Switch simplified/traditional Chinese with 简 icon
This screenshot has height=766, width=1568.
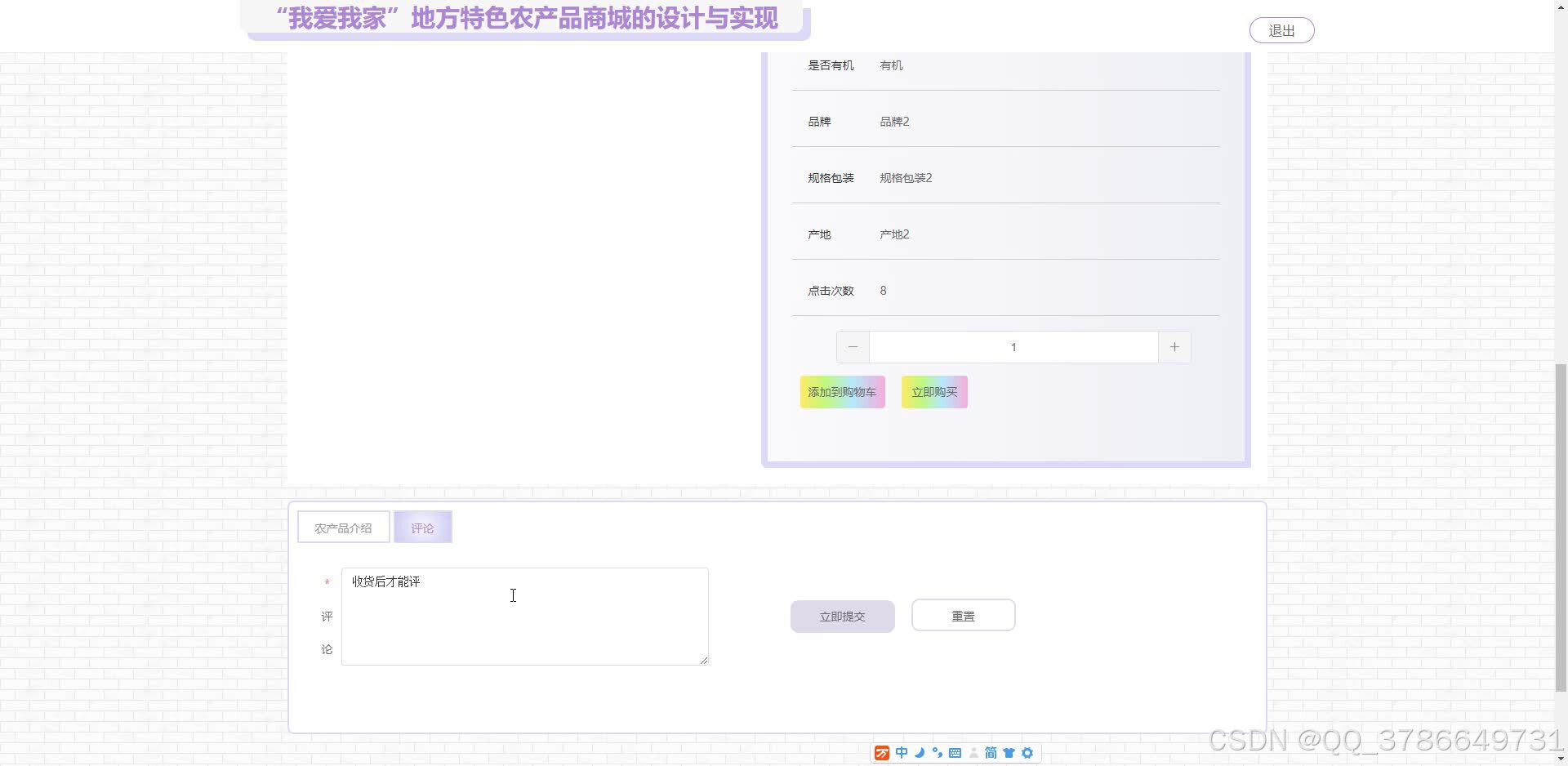pyautogui.click(x=990, y=752)
